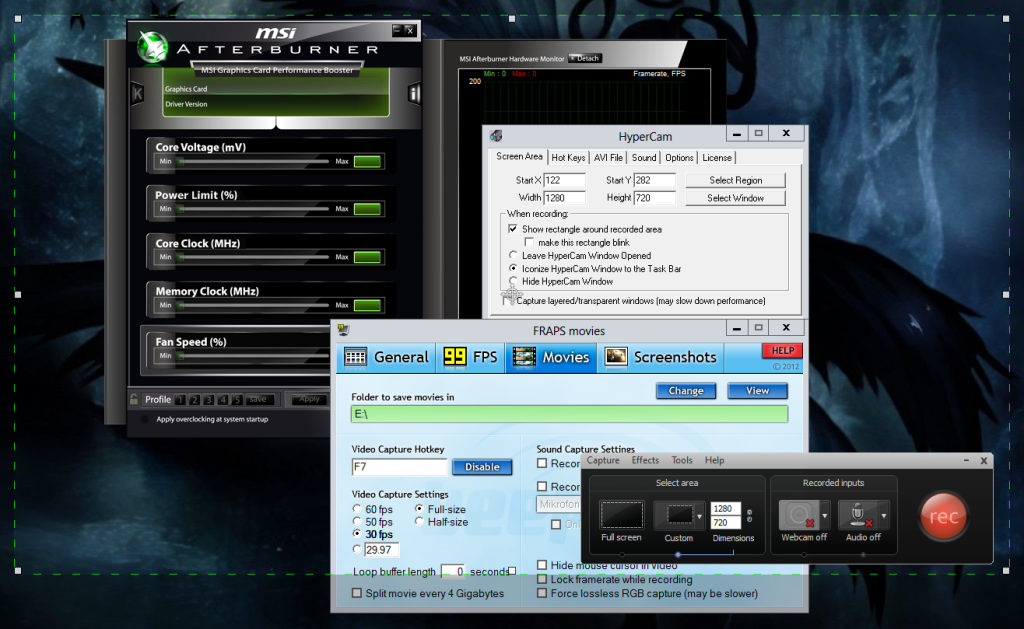Click the Webcam off icon

798,516
